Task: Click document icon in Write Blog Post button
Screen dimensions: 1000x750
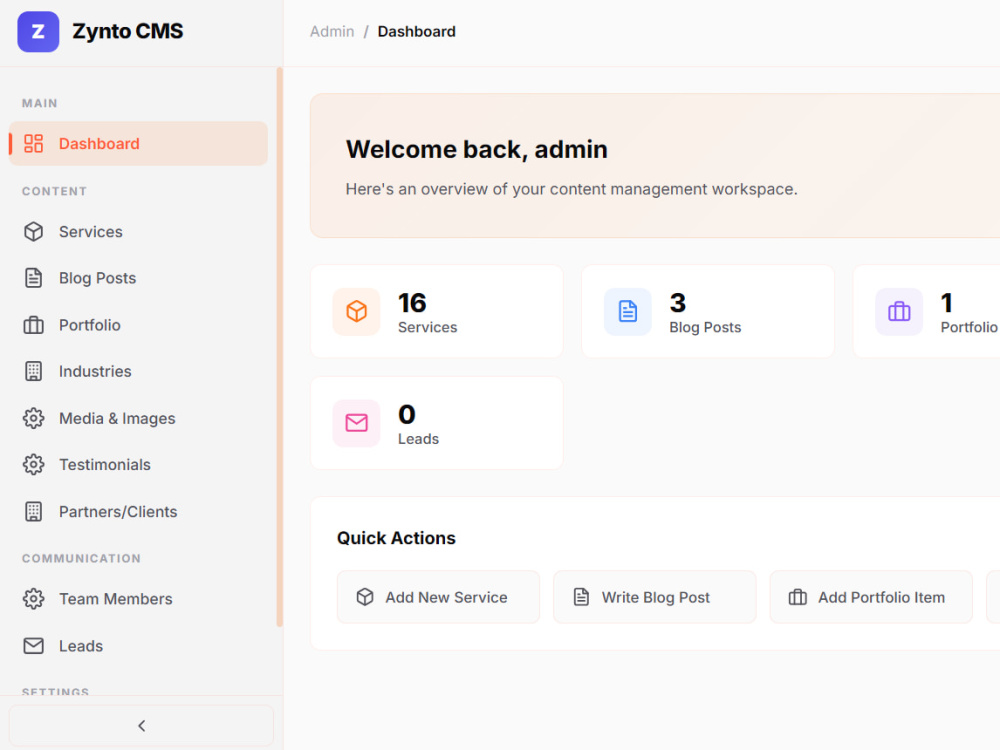Action: pos(581,597)
